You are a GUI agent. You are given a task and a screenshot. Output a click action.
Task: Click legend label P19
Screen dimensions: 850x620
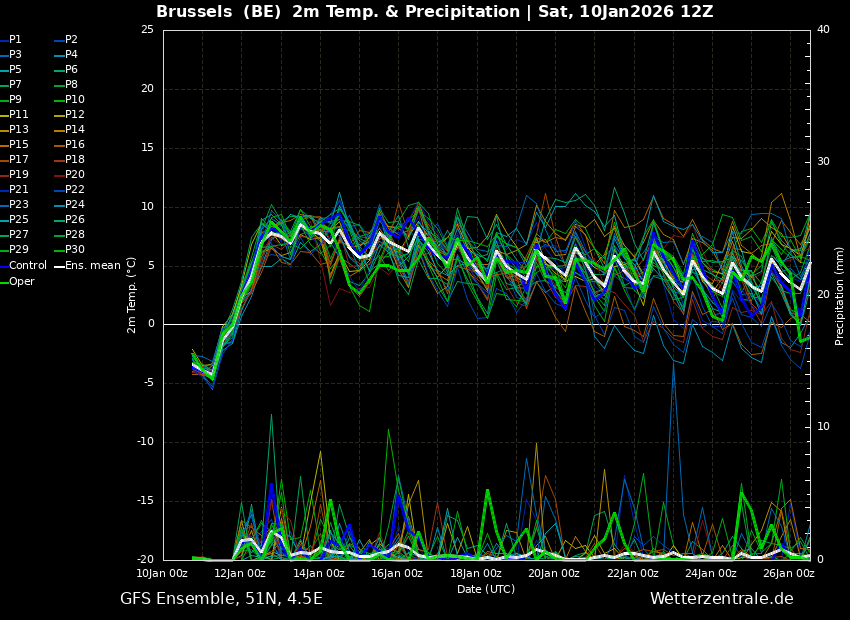pyautogui.click(x=18, y=175)
